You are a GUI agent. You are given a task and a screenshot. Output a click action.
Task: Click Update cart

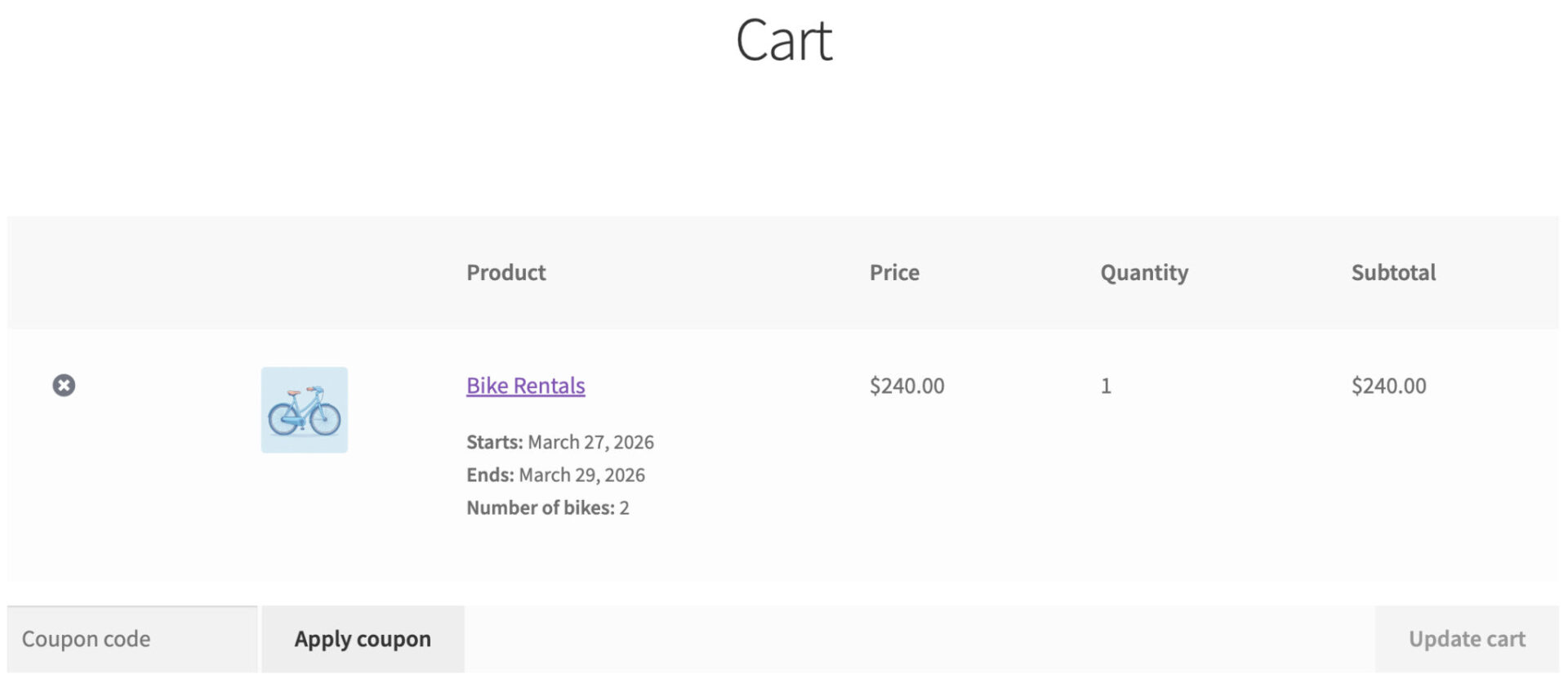pyautogui.click(x=1466, y=638)
